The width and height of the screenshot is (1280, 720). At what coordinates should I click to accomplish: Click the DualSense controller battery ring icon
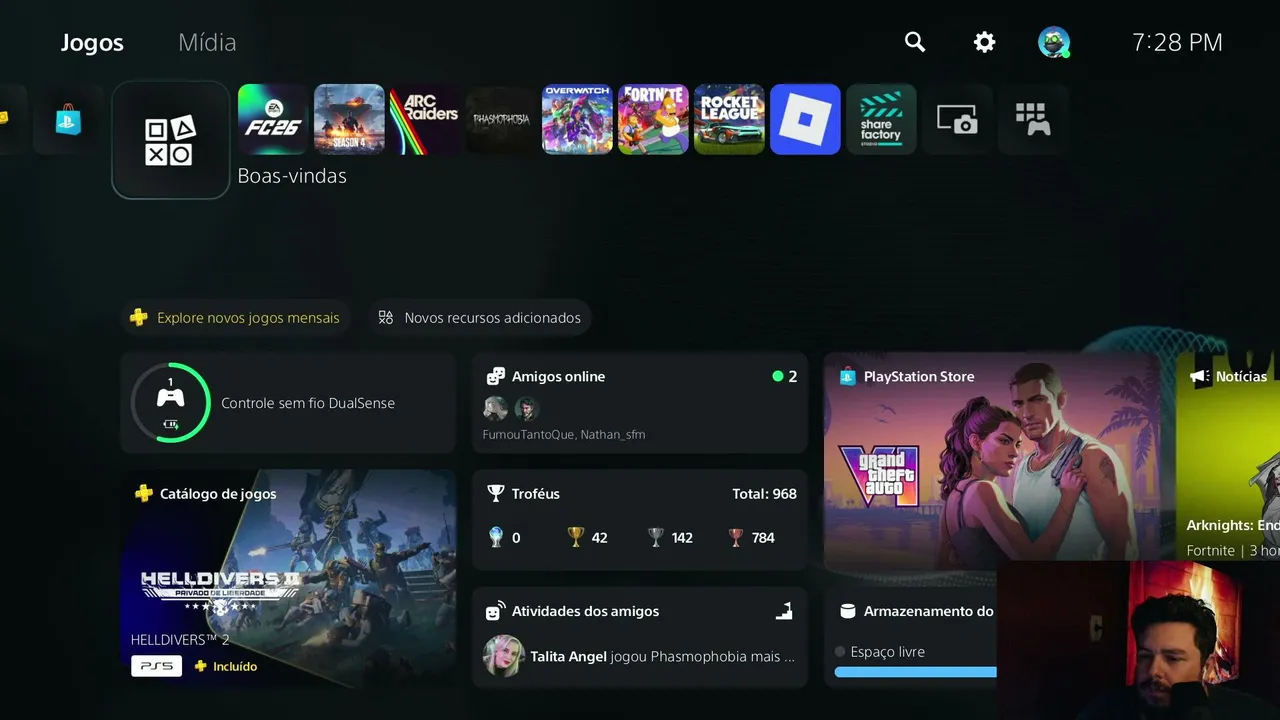coord(170,402)
